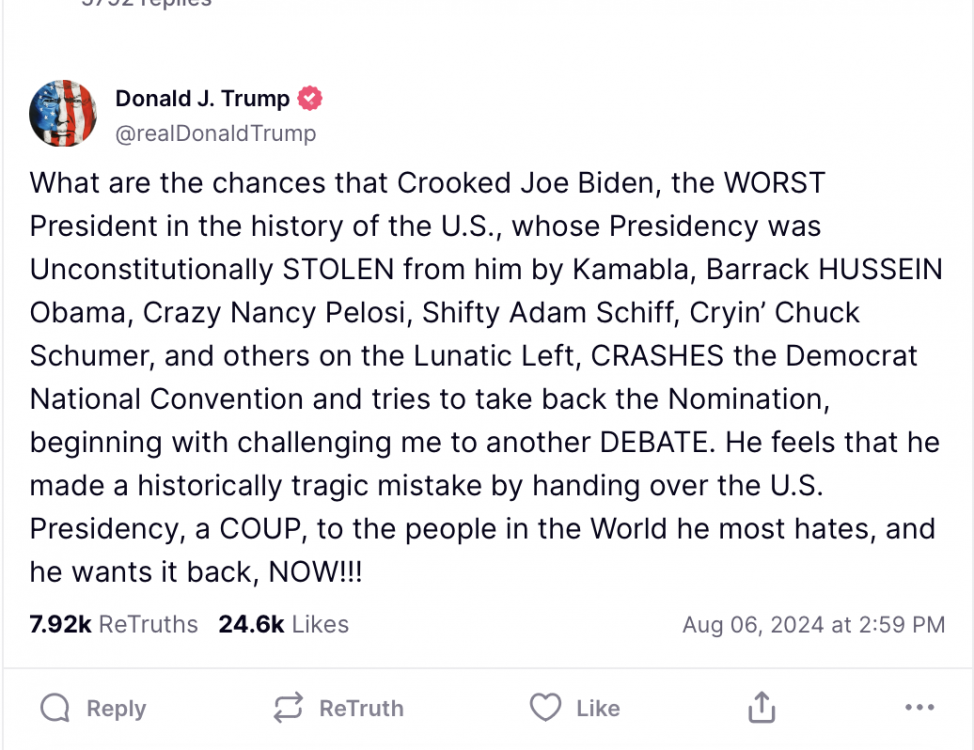Image resolution: width=974 pixels, height=750 pixels.
Task: Click the Aug 06, 2024 timestamp
Action: point(813,625)
